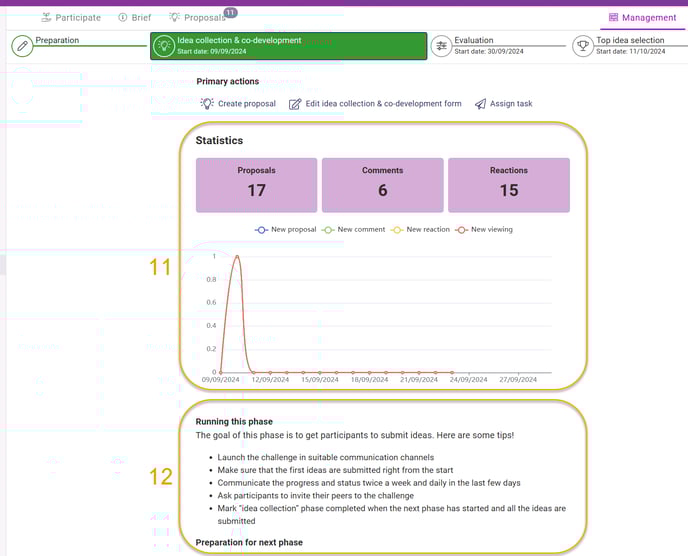Click the 24/09/2024 axis label

pyautogui.click(x=468, y=380)
